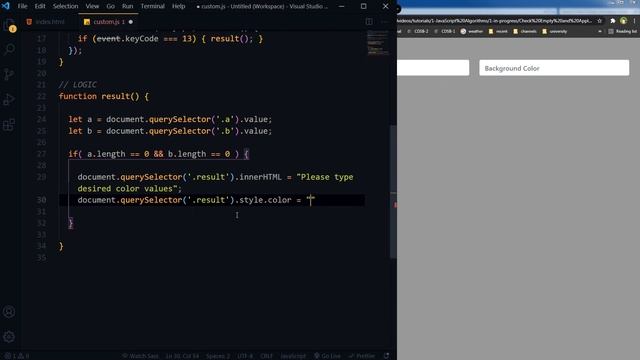Click the errors and warnings status indicator
This screenshot has height=360, width=640.
point(17,356)
